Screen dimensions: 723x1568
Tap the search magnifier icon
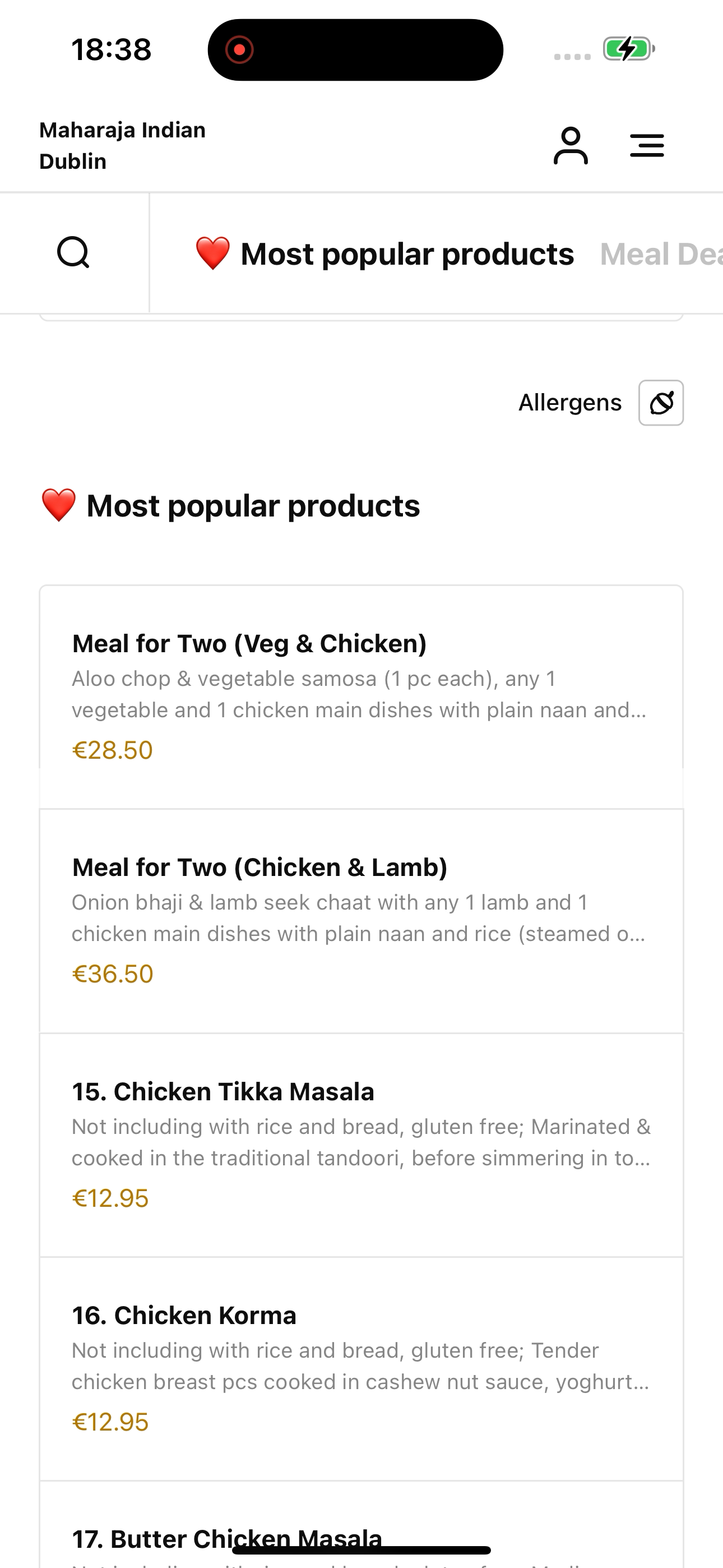coord(73,252)
